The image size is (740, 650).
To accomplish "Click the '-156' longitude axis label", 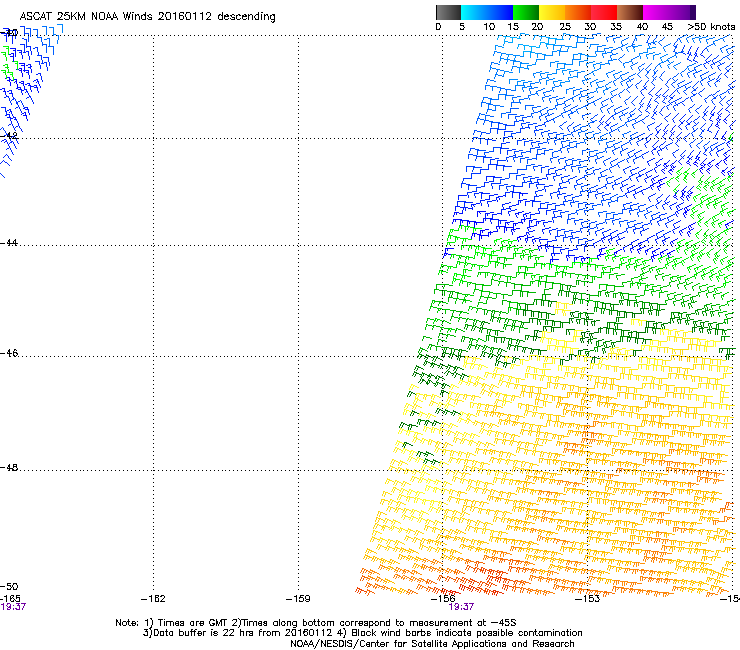I will coord(443,599).
